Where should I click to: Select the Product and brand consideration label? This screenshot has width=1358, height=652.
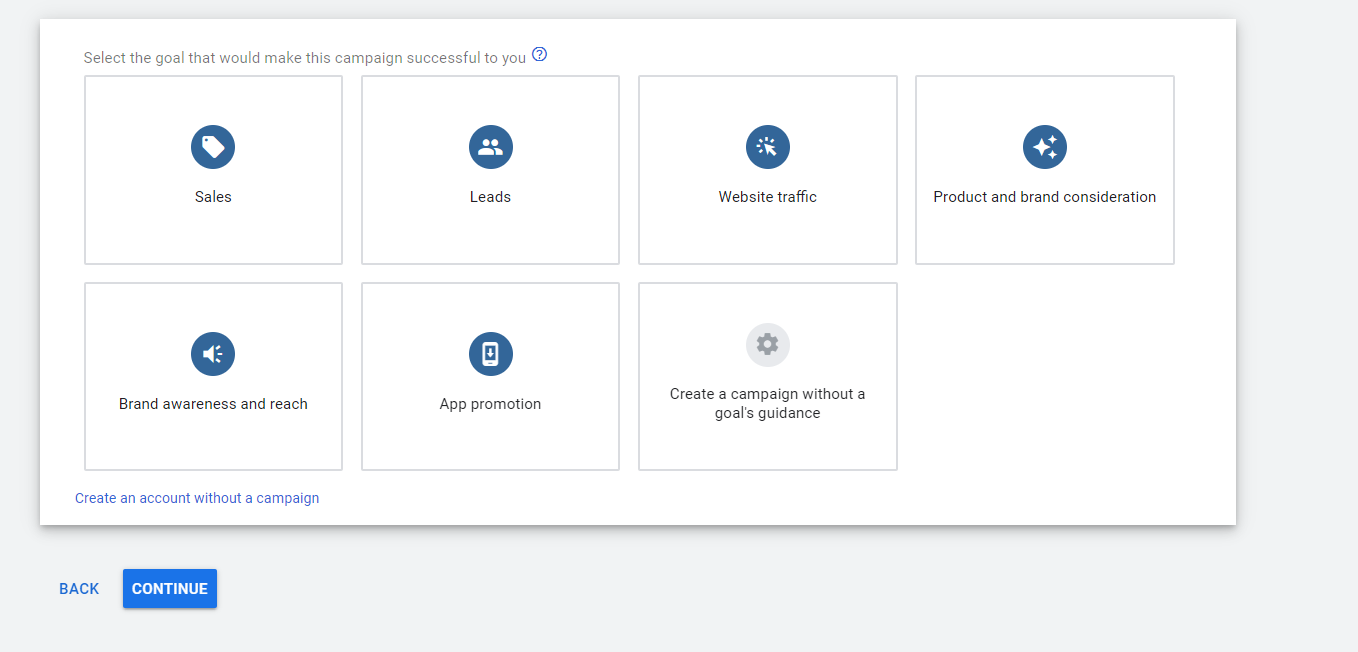[1044, 197]
